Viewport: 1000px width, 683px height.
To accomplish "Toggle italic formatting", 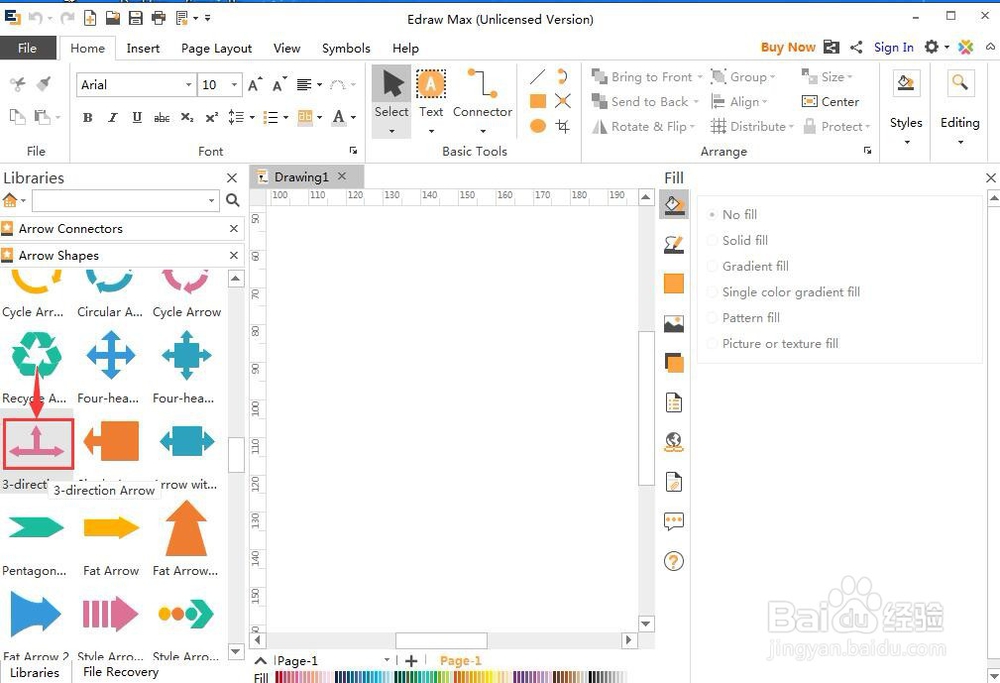I will click(112, 117).
